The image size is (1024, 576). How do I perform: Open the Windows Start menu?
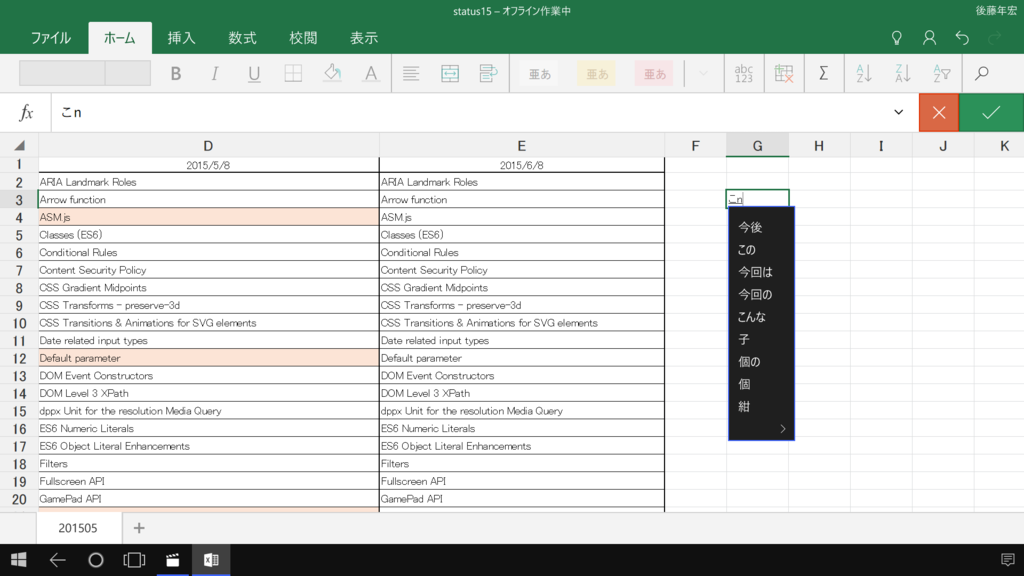coord(19,560)
